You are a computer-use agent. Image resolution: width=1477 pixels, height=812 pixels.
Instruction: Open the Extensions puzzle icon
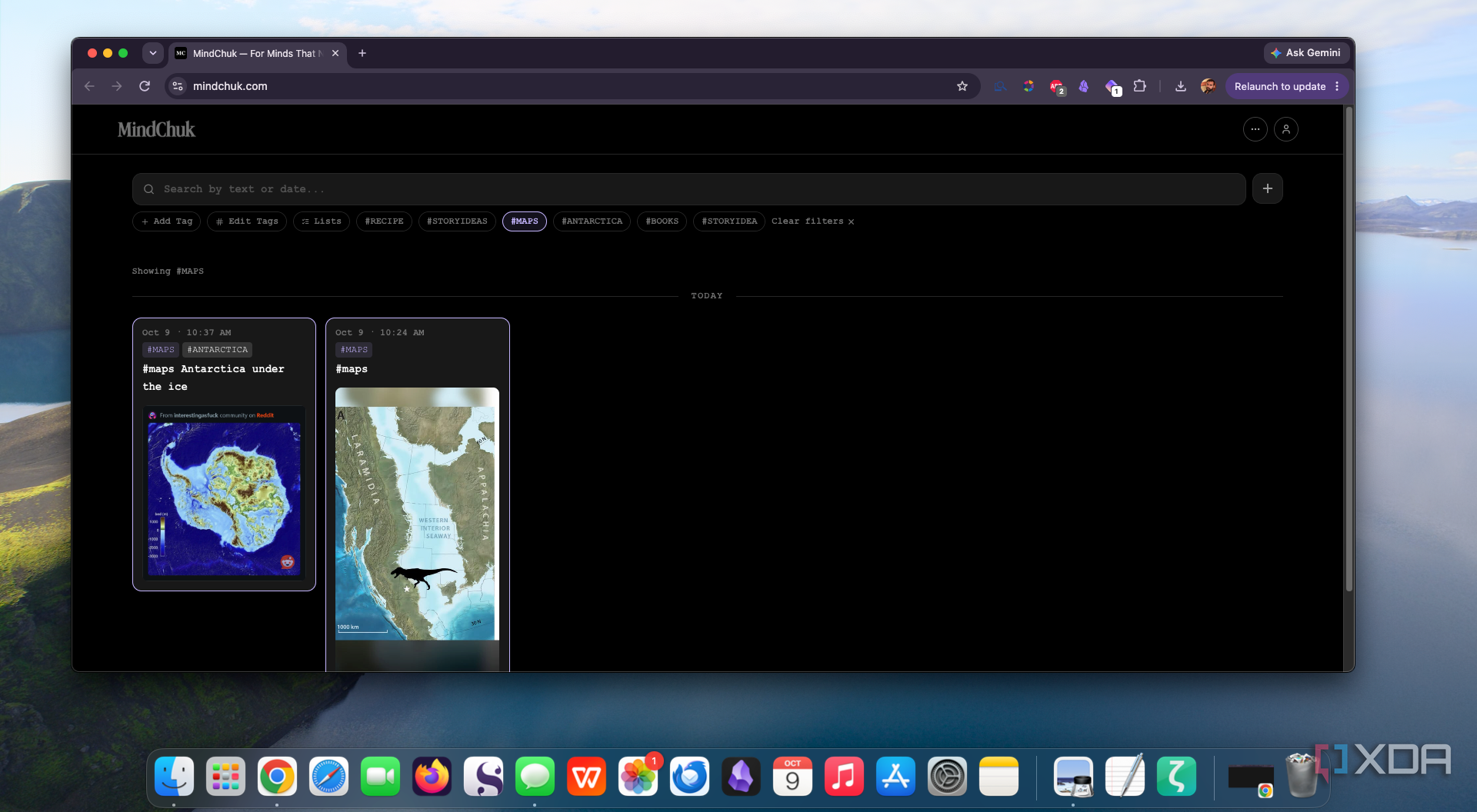(x=1139, y=86)
